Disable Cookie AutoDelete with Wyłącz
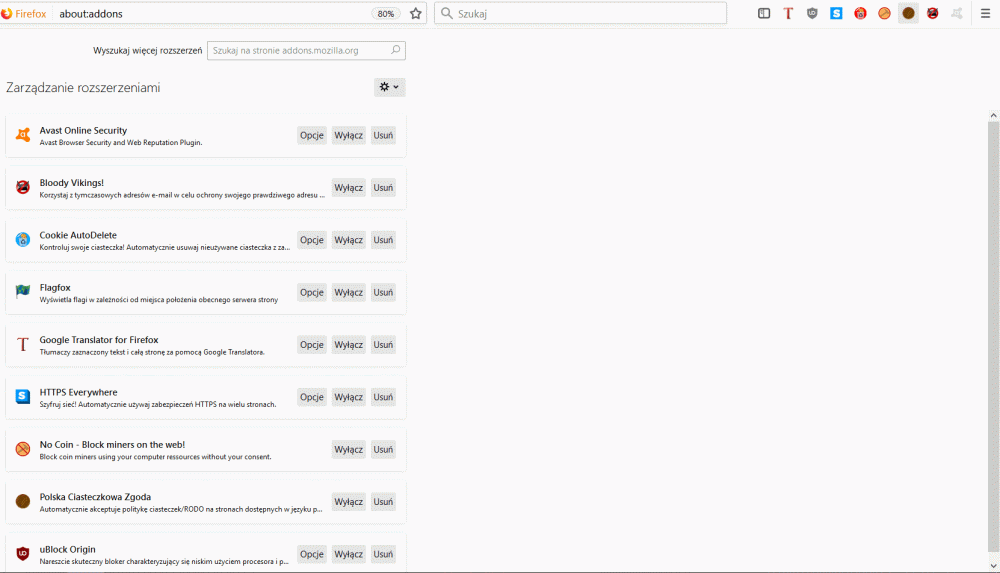 (x=349, y=240)
